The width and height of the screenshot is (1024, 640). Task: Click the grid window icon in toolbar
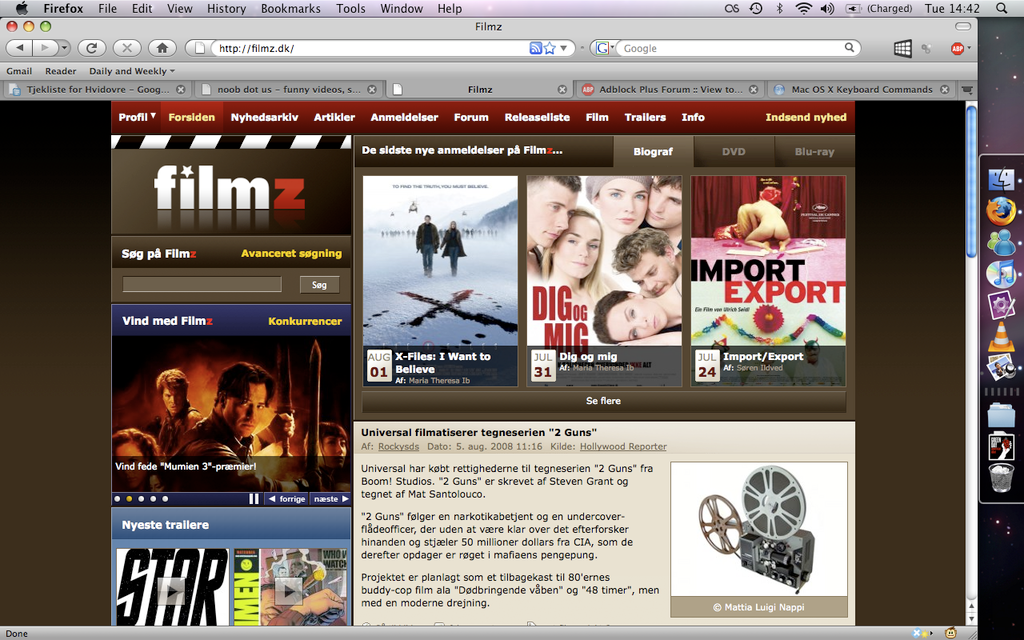903,48
